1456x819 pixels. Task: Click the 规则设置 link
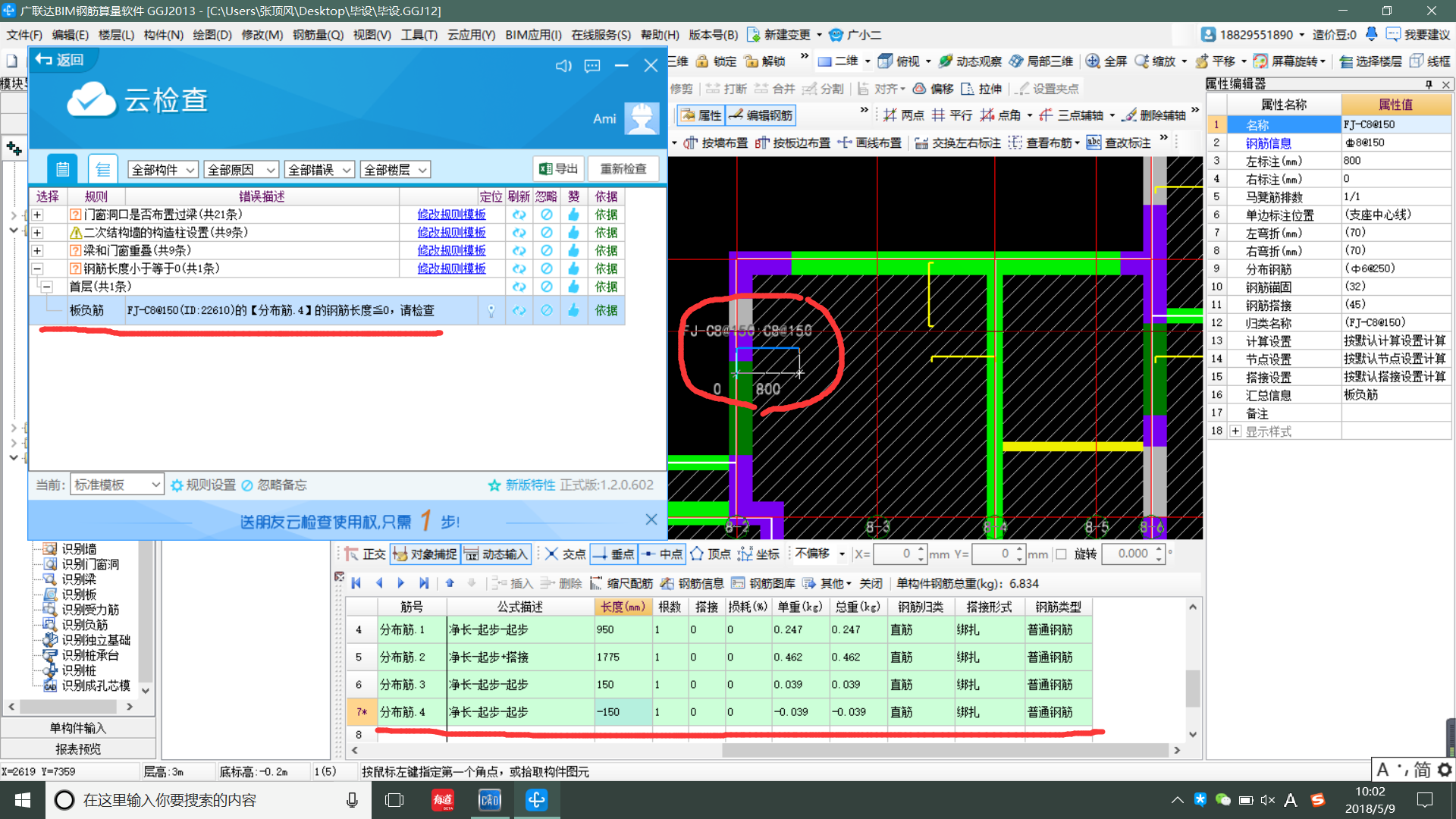[x=203, y=485]
